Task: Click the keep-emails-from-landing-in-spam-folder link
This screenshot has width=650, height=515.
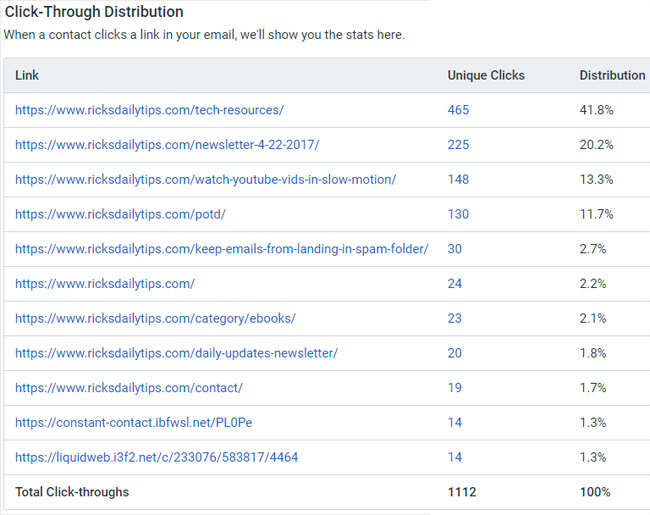Action: click(x=222, y=249)
